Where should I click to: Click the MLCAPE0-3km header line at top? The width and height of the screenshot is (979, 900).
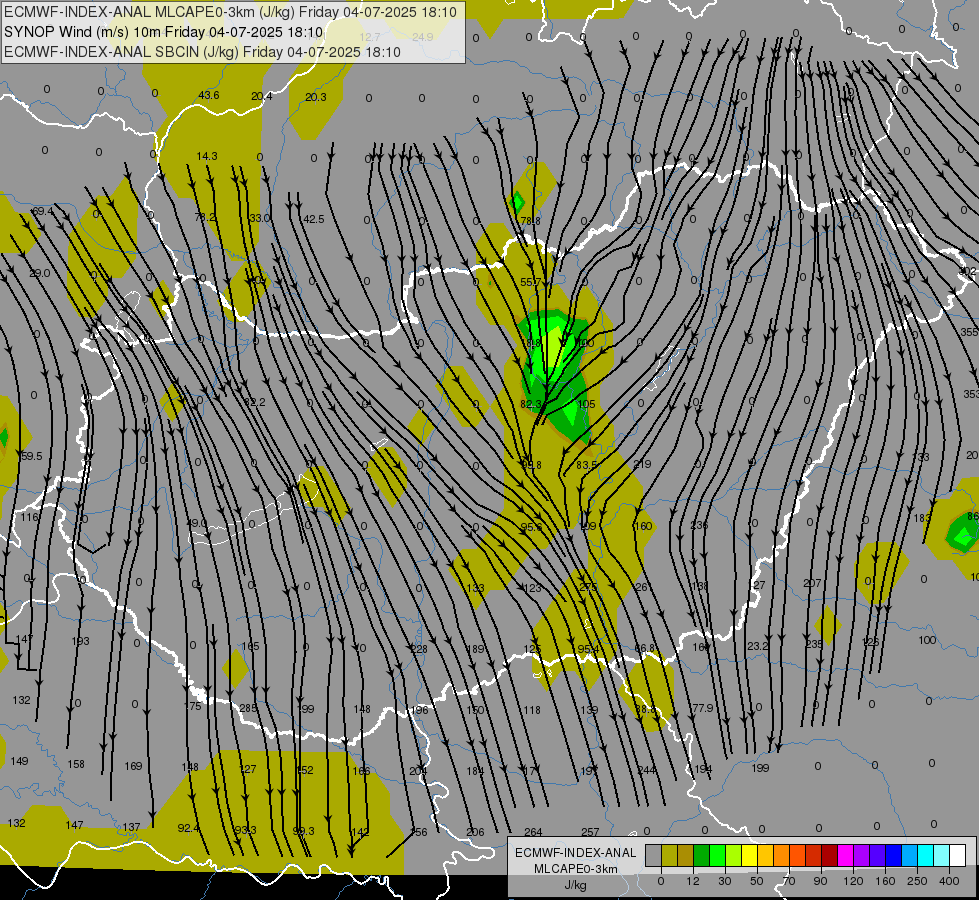coord(230,12)
